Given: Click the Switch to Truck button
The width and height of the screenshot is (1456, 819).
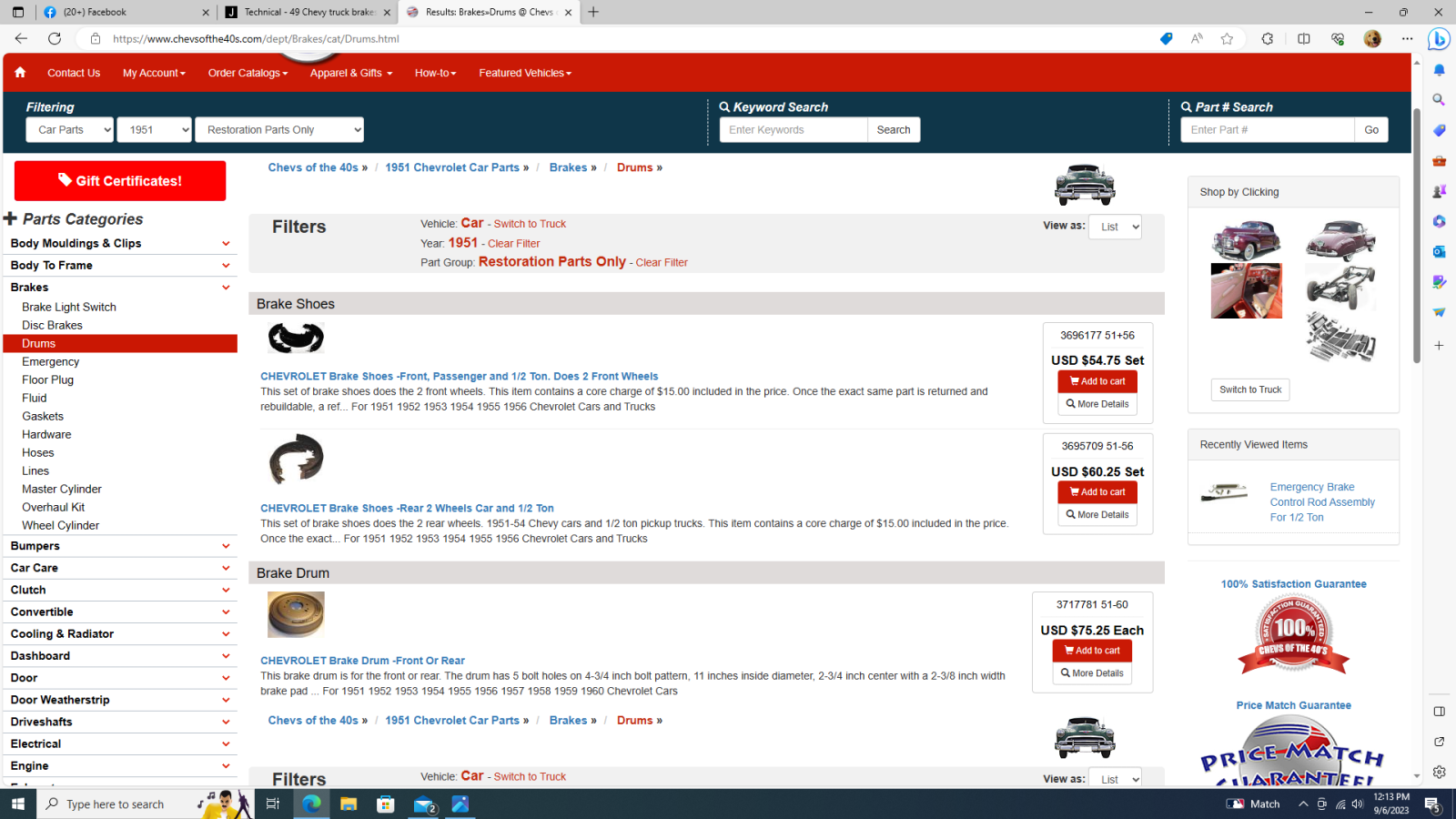Looking at the screenshot, I should pos(1250,389).
